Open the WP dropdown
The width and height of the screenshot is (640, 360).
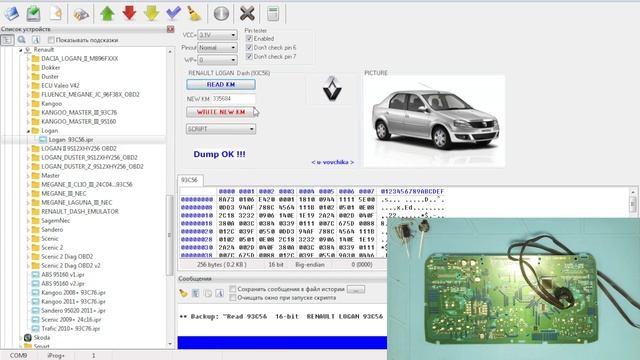pyautogui.click(x=217, y=60)
